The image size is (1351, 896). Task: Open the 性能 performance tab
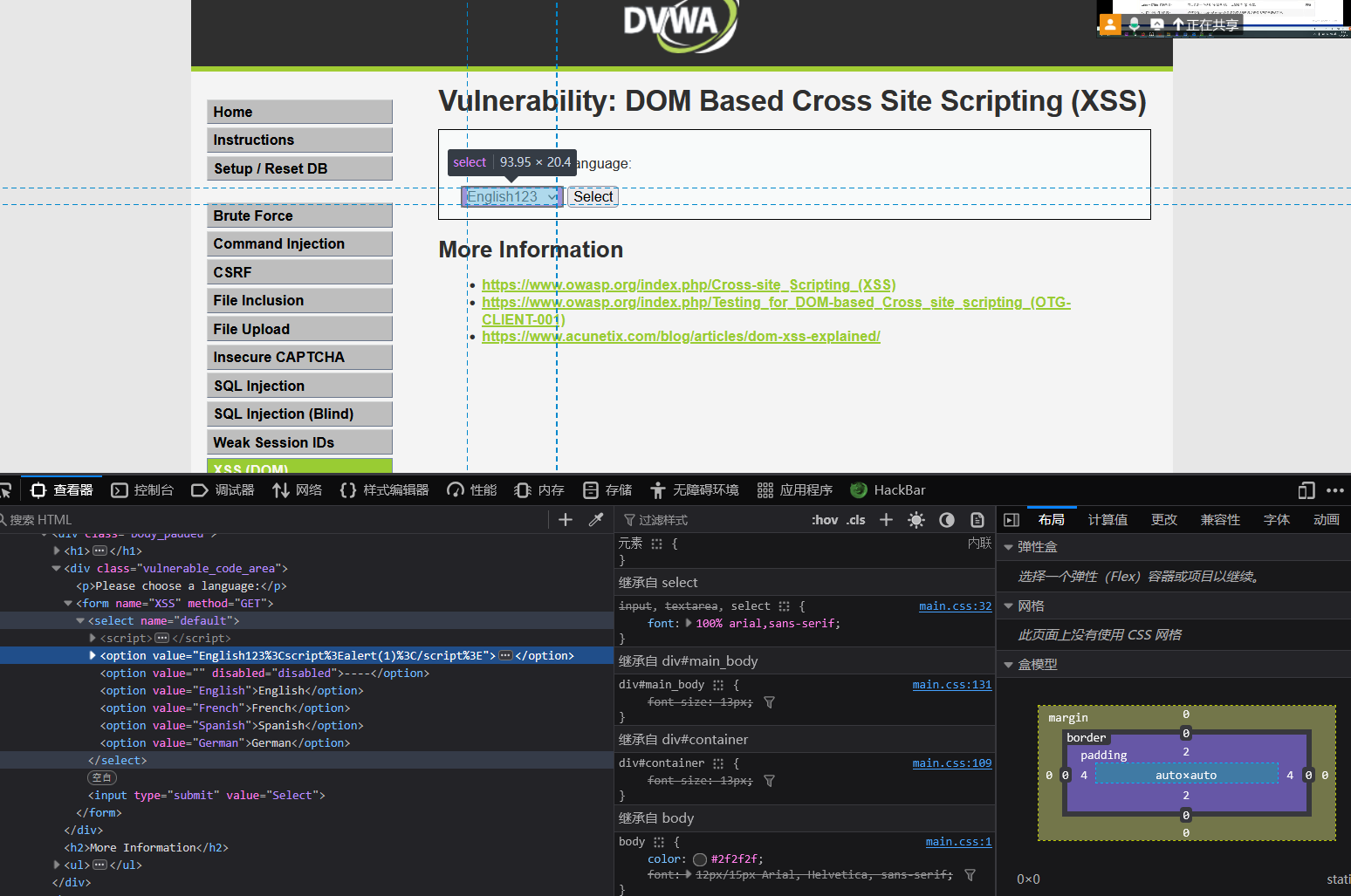tap(472, 490)
